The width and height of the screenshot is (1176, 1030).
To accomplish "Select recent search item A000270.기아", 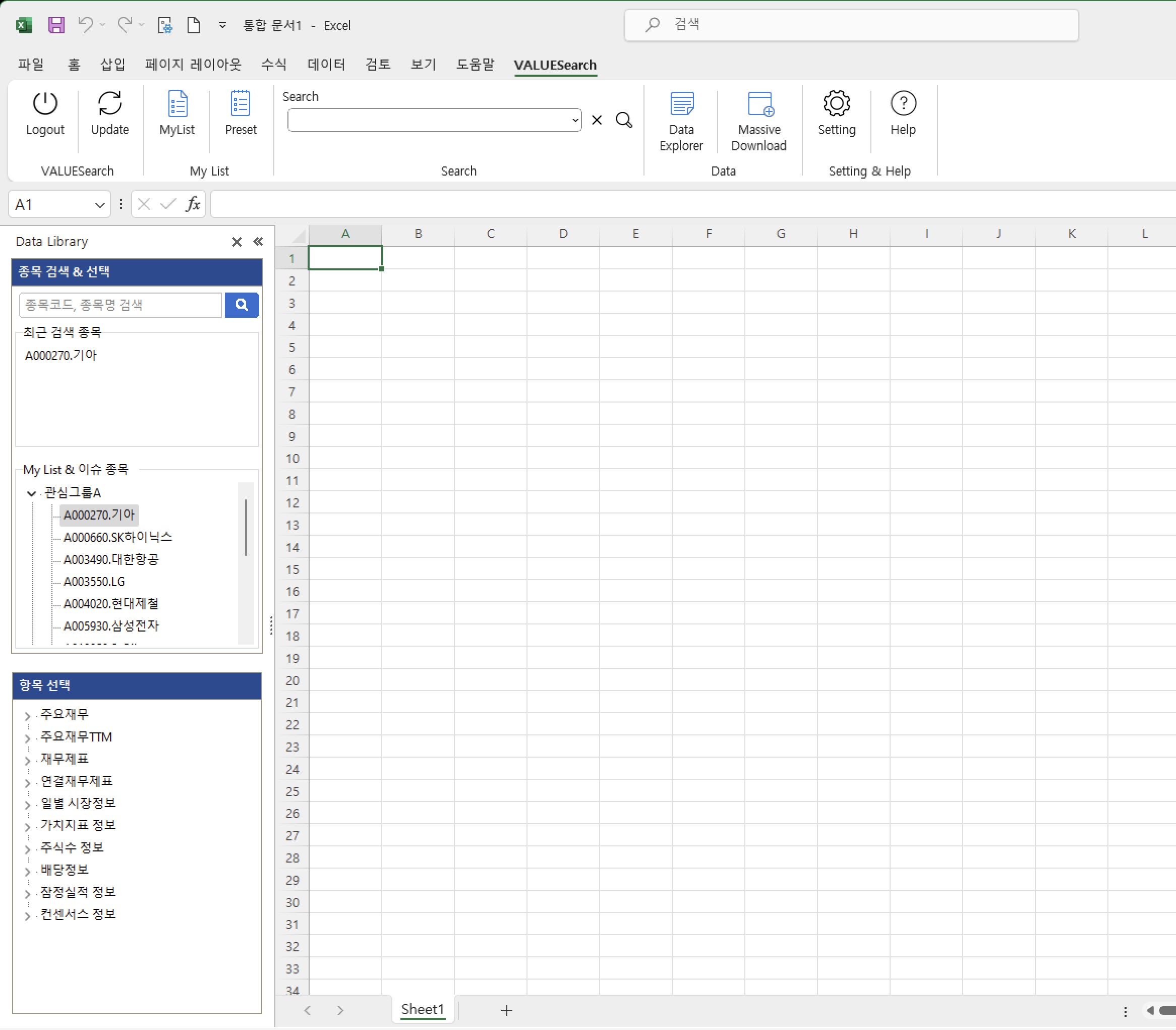I will tap(61, 355).
